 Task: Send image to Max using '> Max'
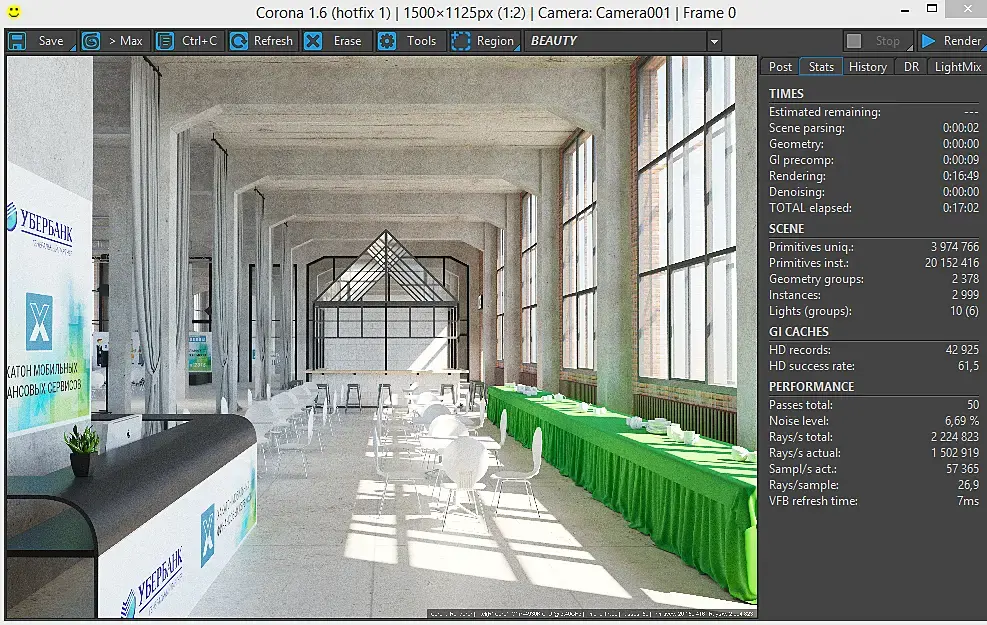[x=114, y=42]
